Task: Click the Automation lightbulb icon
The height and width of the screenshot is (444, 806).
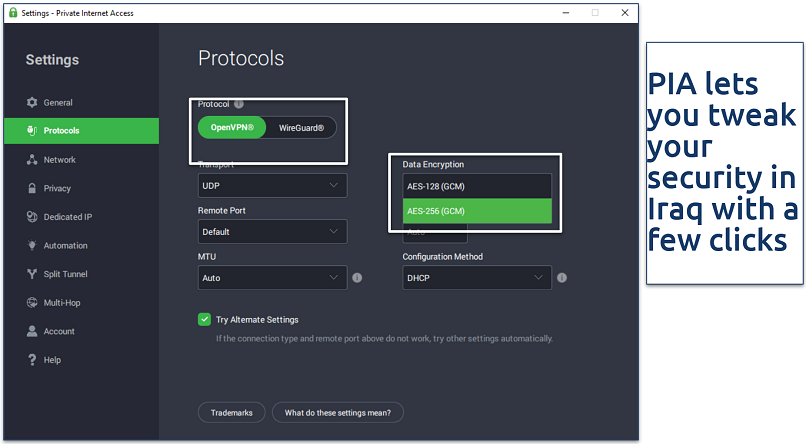Action: point(32,246)
